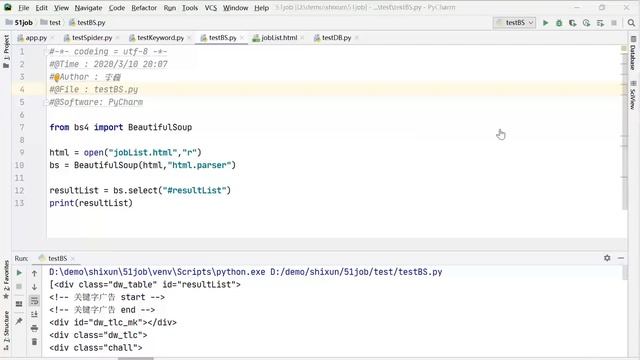Start debugging with the bug icon
The height and width of the screenshot is (360, 640).
click(559, 23)
